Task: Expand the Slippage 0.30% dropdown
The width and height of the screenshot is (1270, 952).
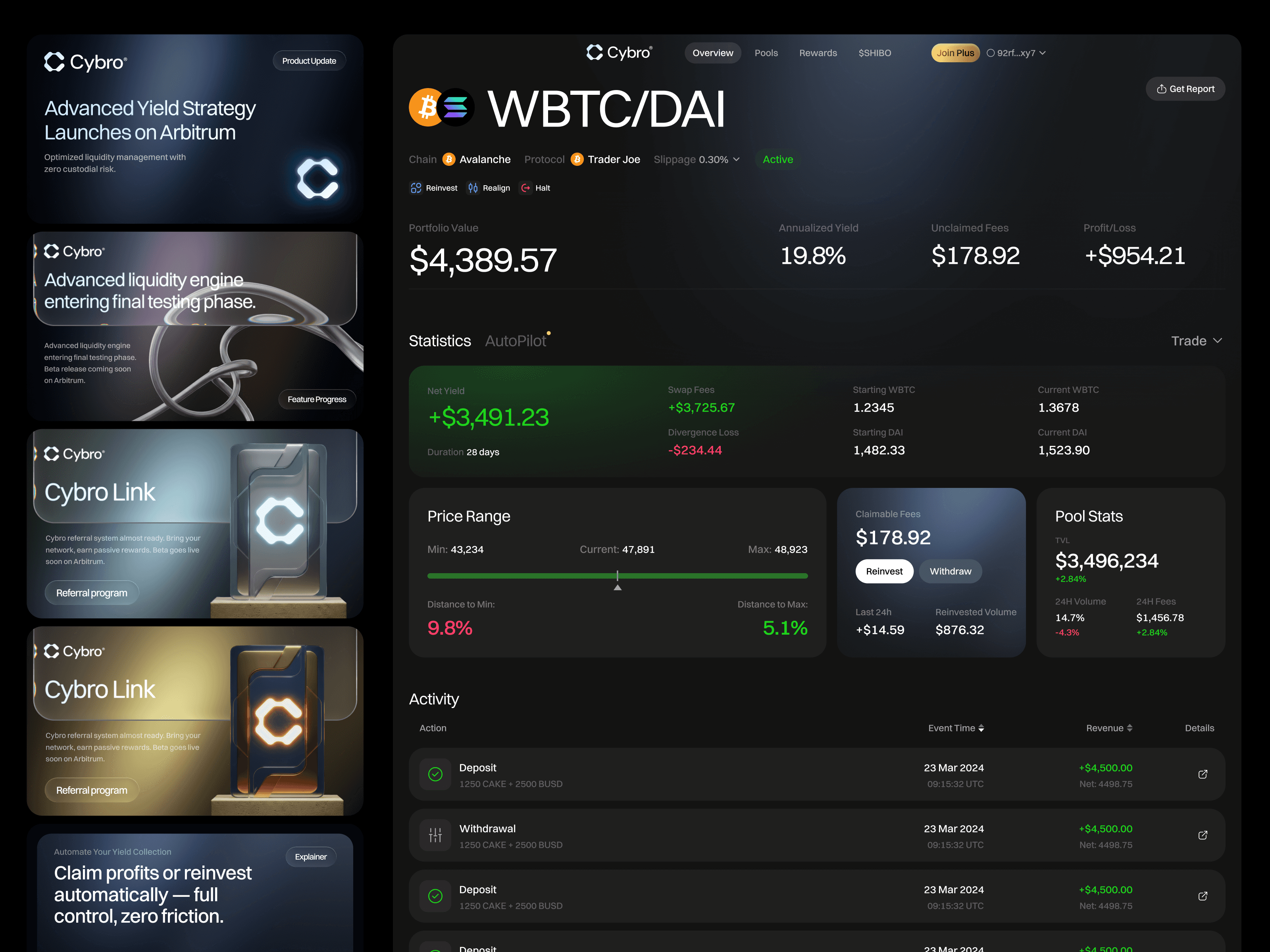Action: point(697,159)
